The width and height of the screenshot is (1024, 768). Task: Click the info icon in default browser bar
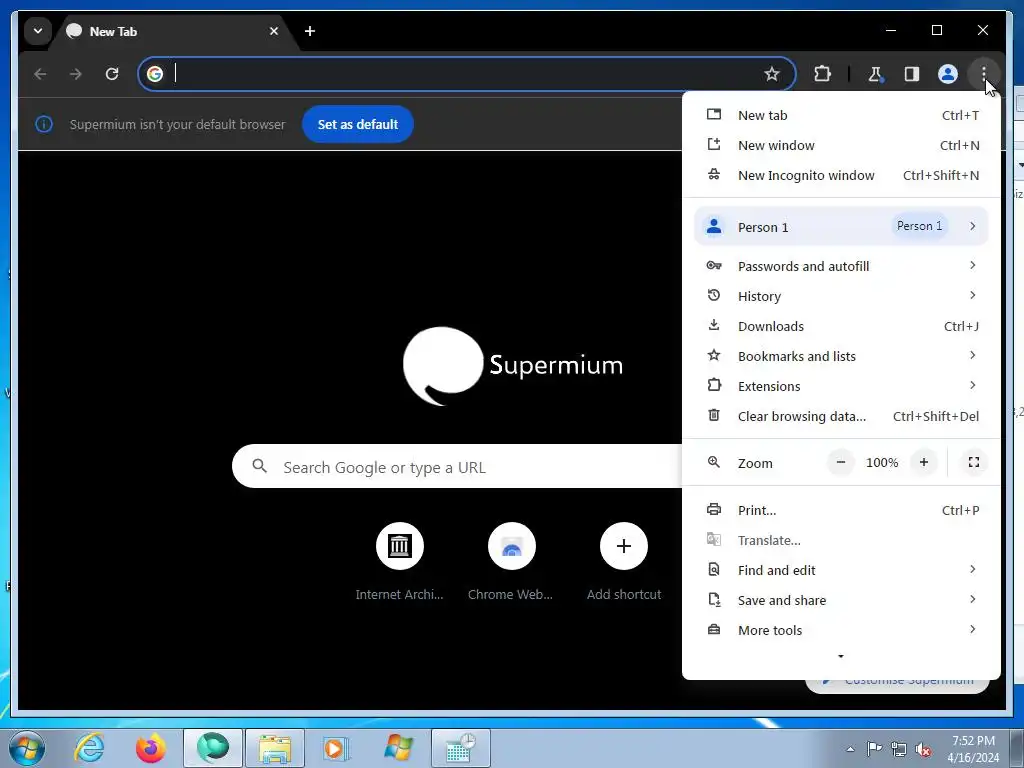click(x=44, y=124)
